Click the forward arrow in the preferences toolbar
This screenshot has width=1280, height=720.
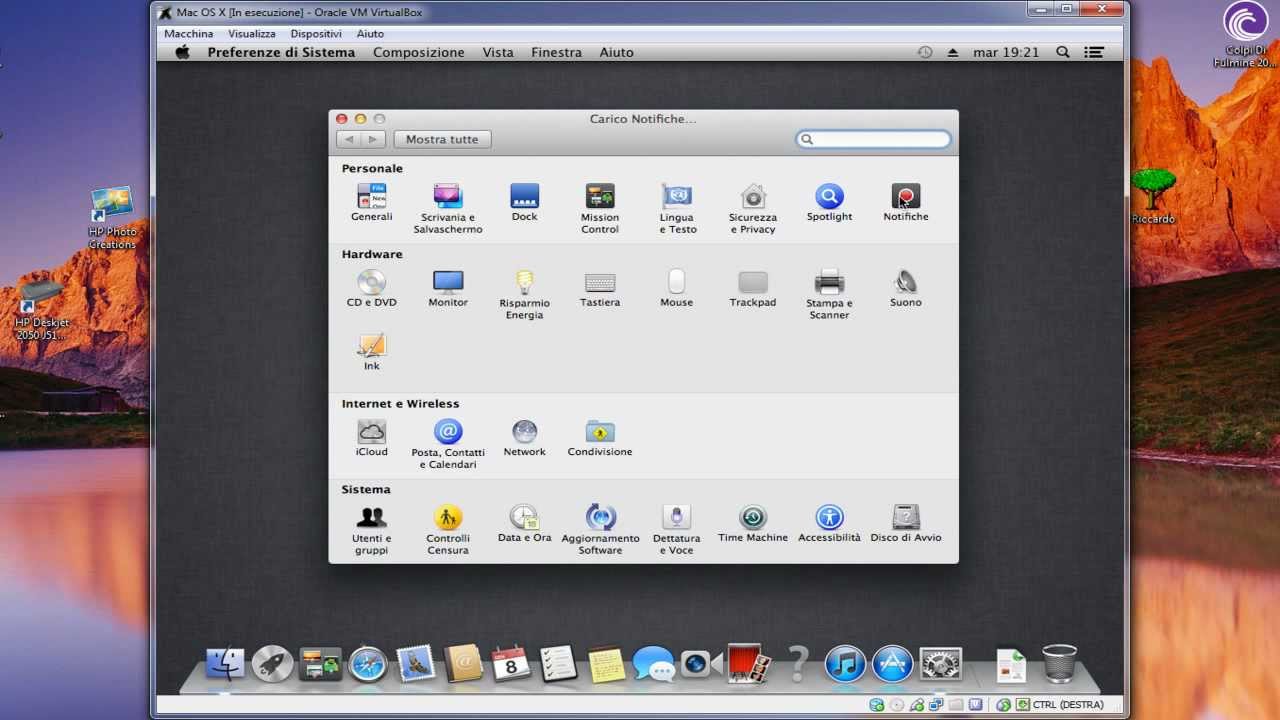pyautogui.click(x=373, y=140)
